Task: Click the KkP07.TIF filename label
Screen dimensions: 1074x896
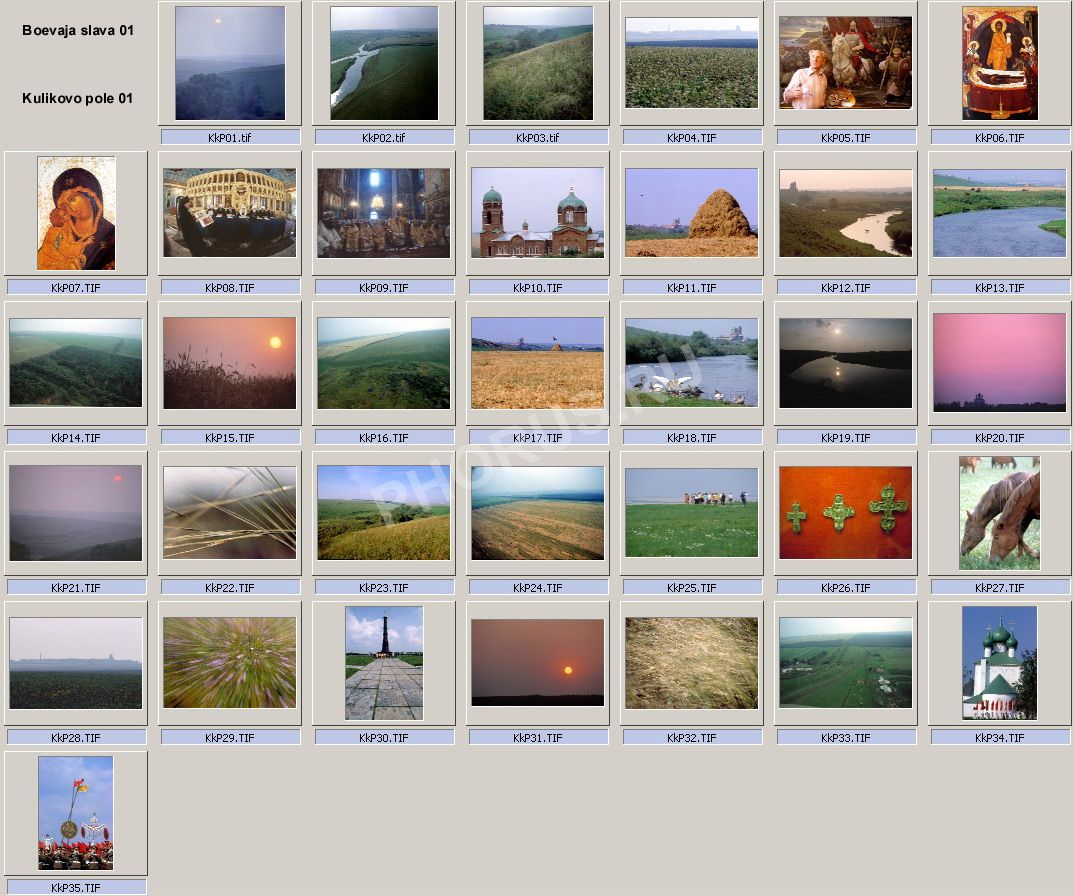Action: (76, 288)
